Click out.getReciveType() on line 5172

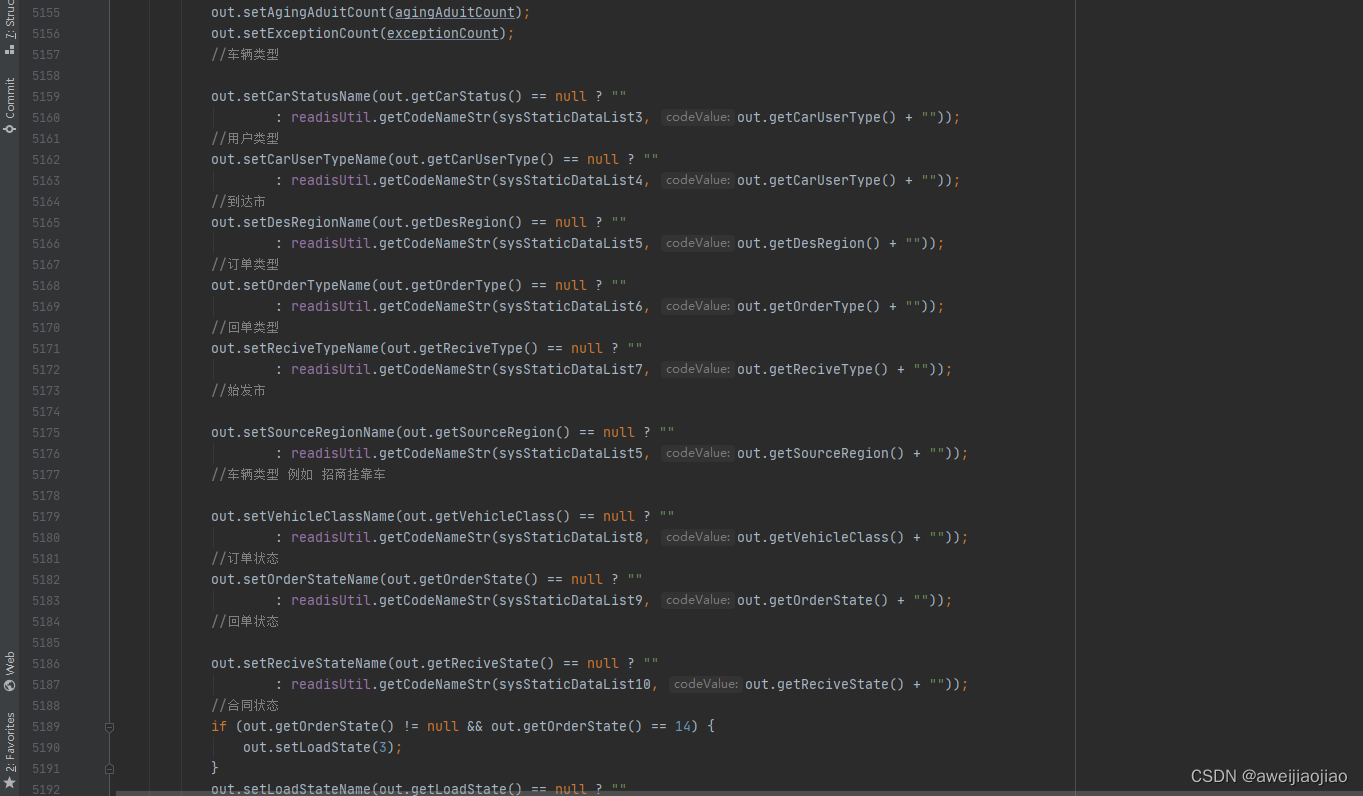813,370
